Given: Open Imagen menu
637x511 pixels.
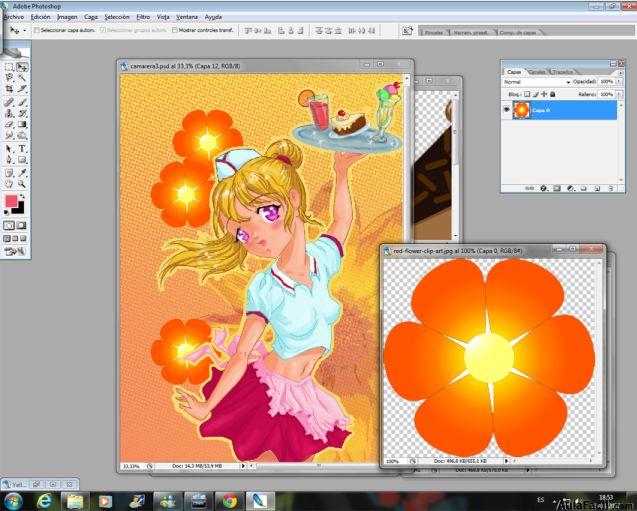Looking at the screenshot, I should click(67, 17).
